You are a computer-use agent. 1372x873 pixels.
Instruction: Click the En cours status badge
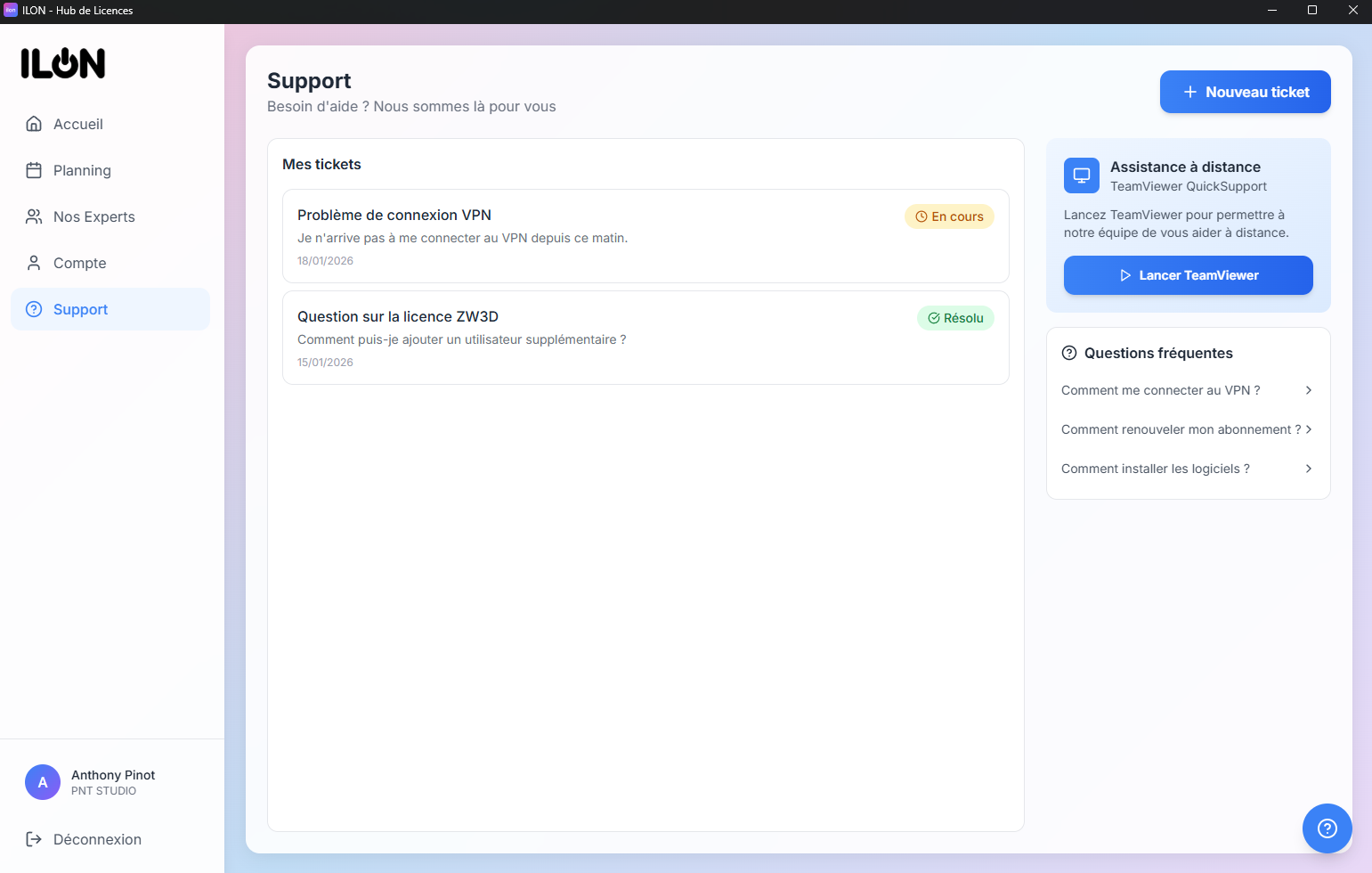tap(949, 216)
